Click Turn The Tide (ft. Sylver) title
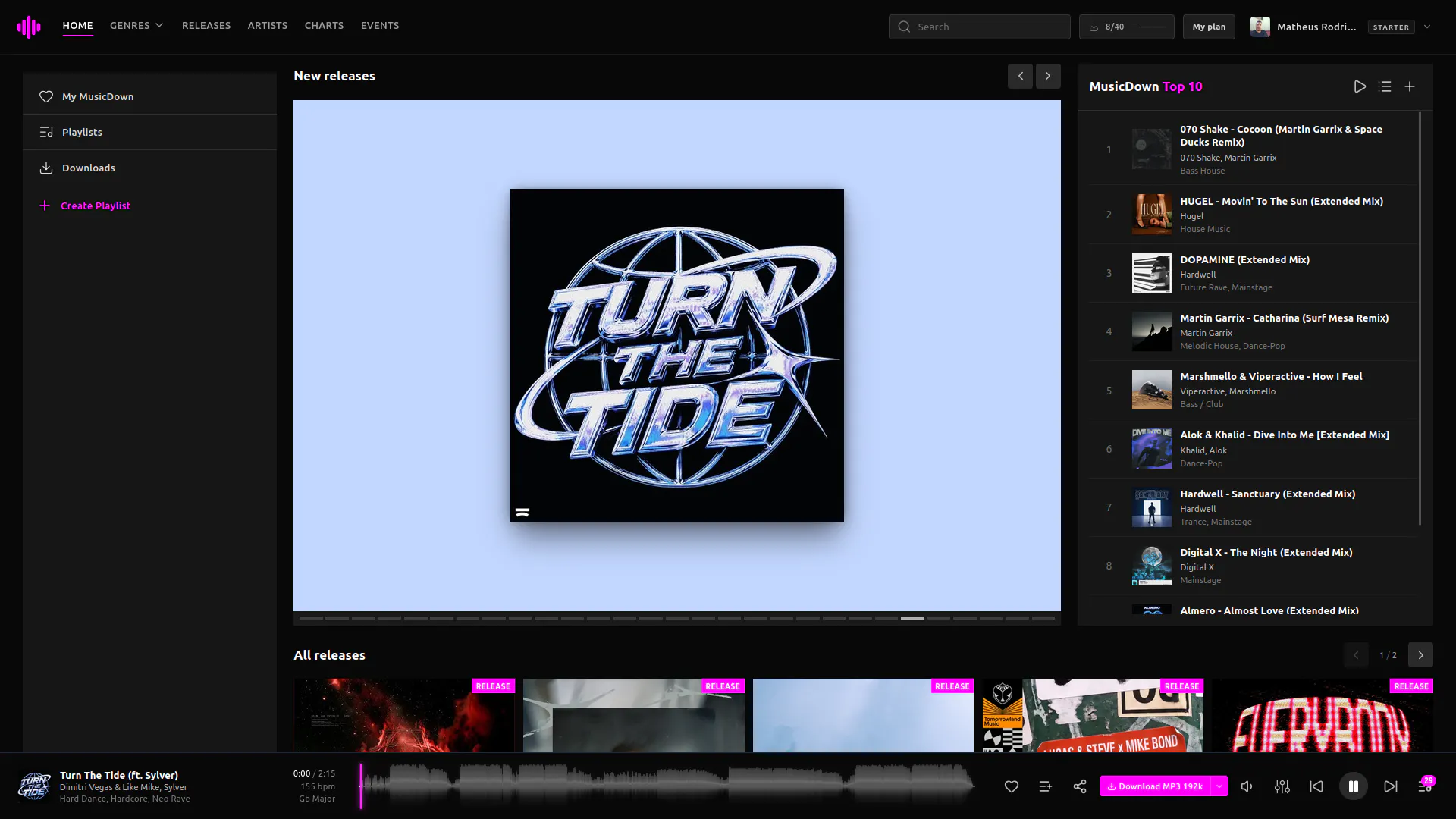The image size is (1456, 819). click(119, 775)
